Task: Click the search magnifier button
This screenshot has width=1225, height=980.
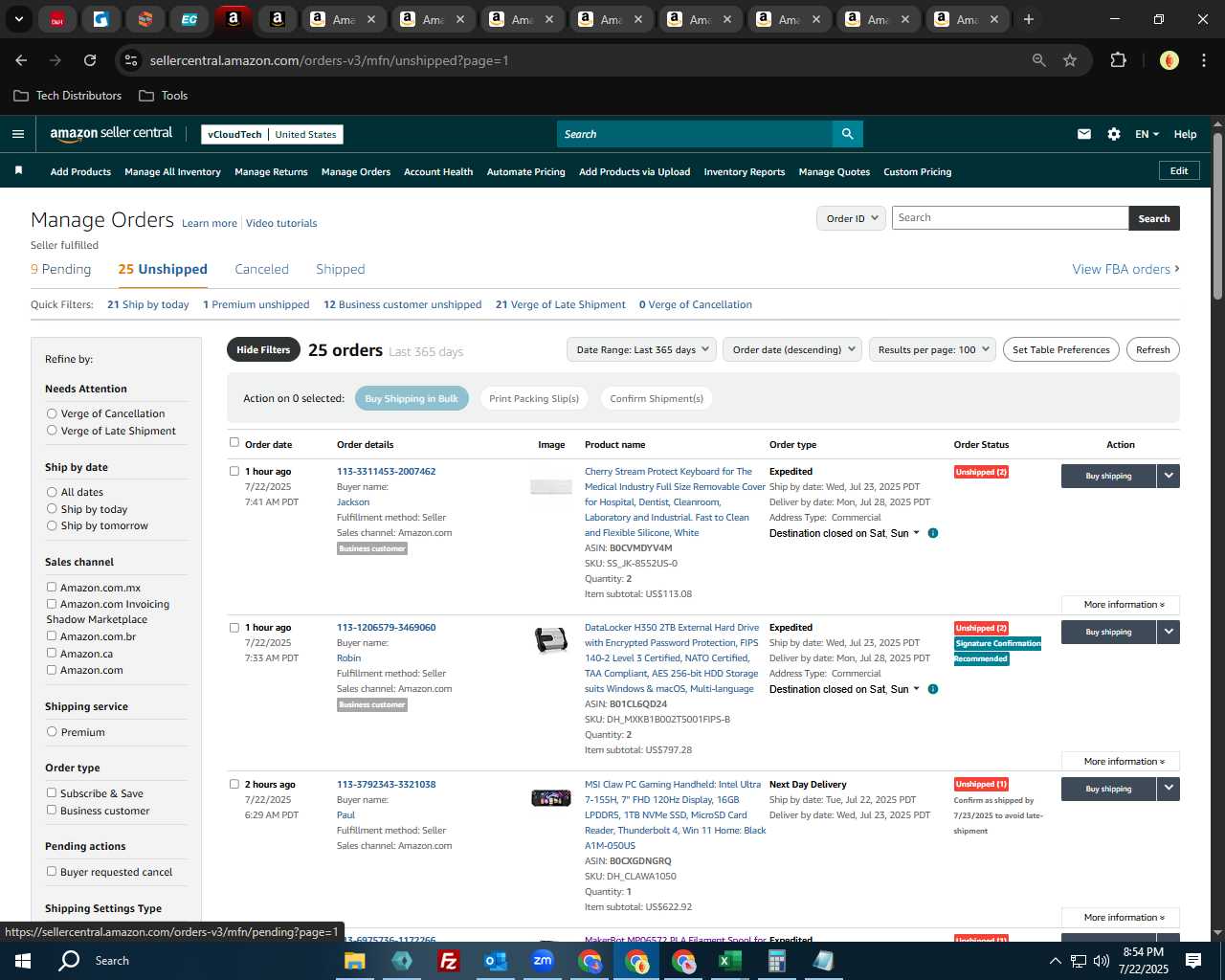Action: (x=847, y=134)
